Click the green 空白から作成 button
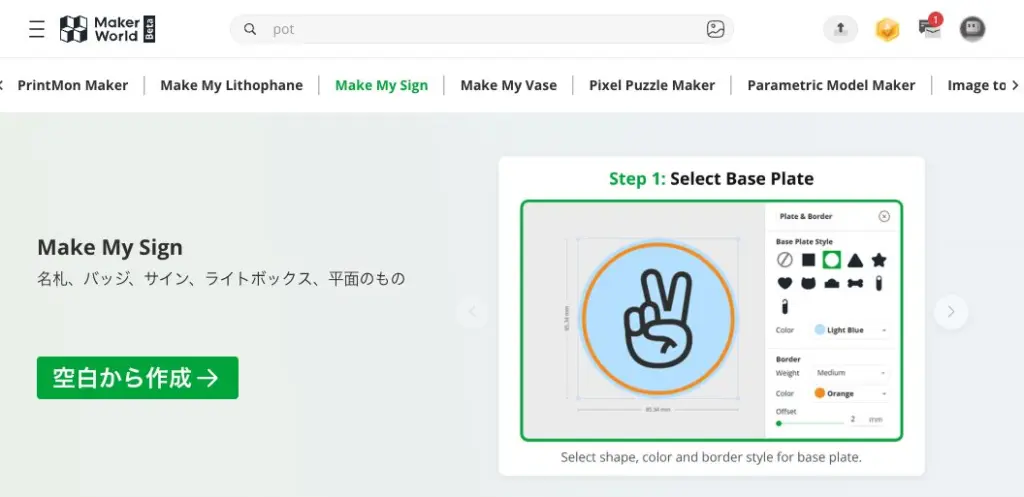Viewport: 1024px width, 497px height. [x=137, y=377]
